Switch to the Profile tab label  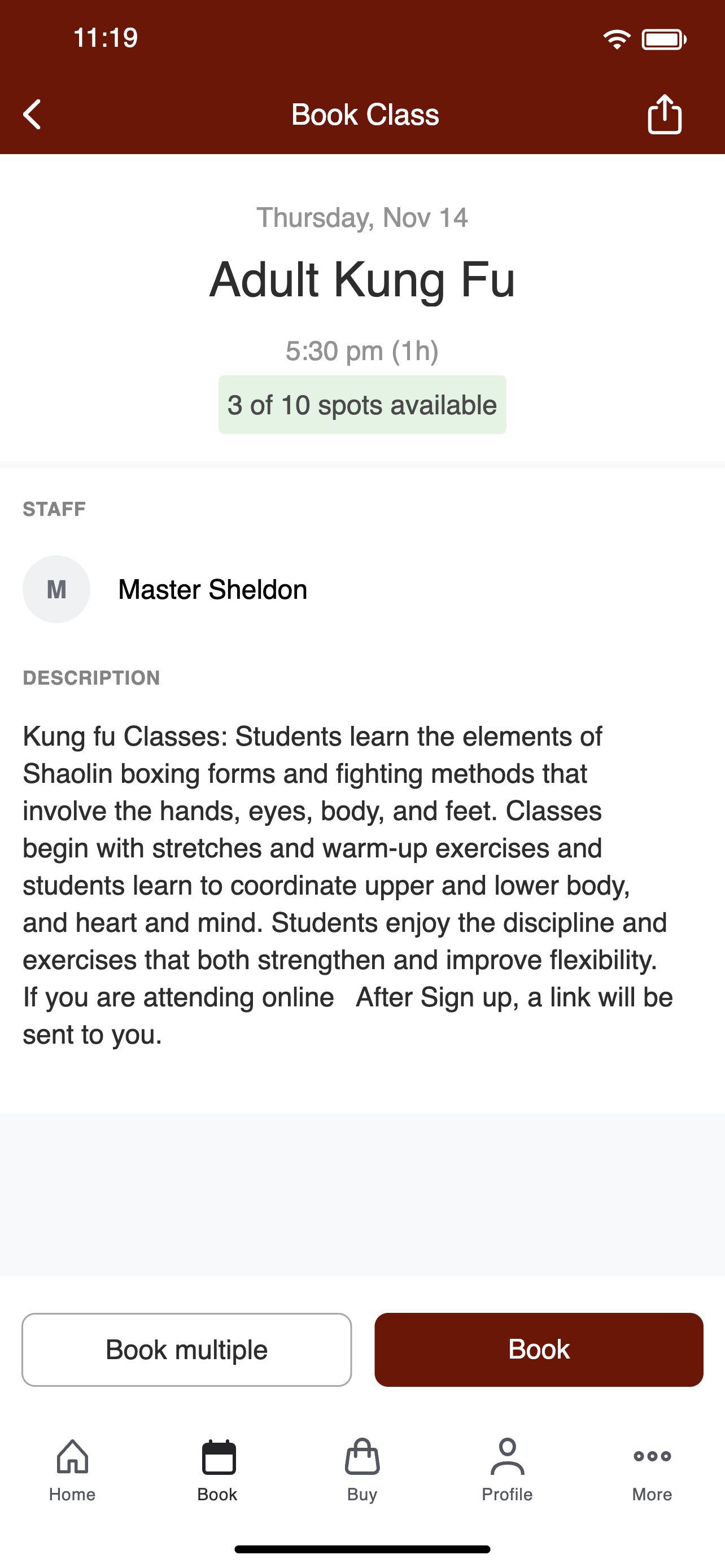point(507,1495)
